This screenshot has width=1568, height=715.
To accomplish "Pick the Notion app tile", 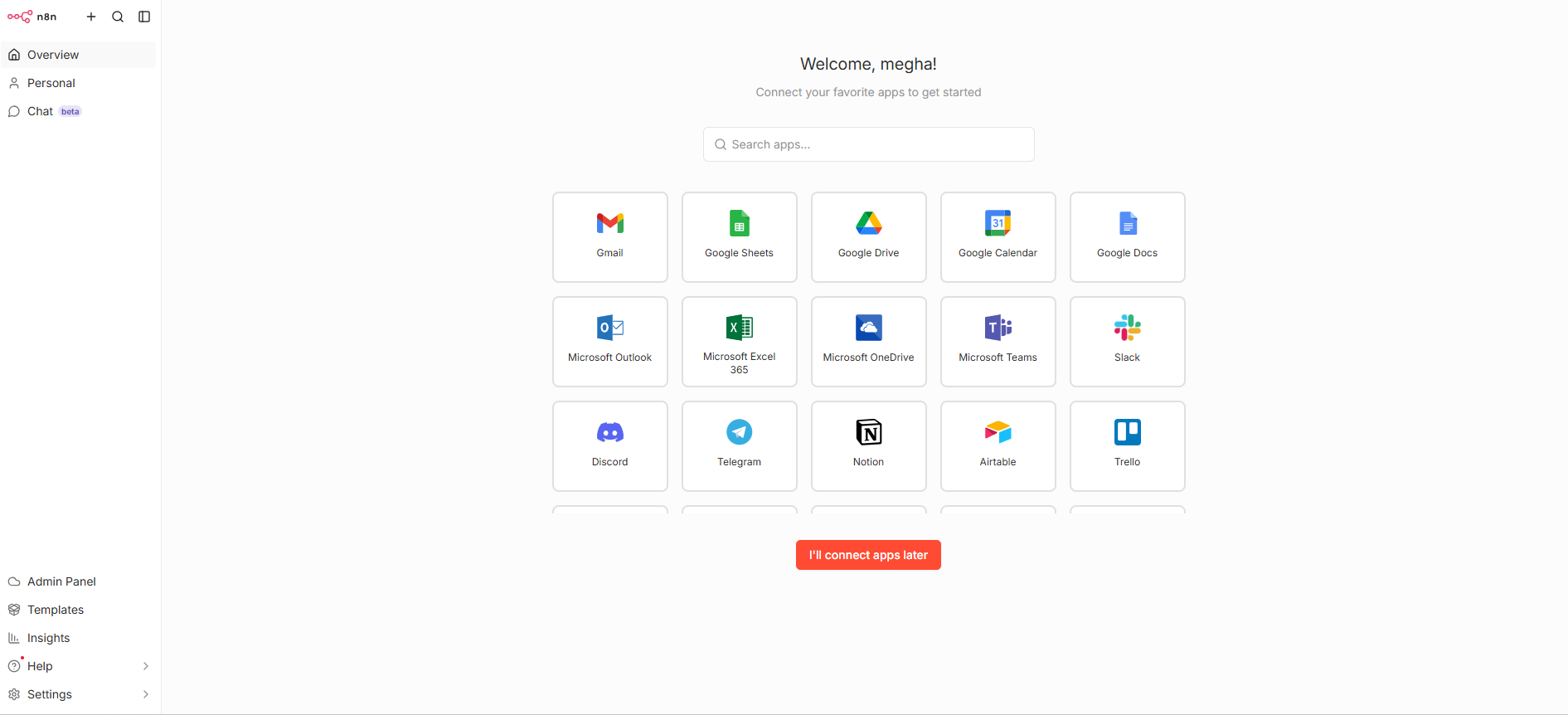I will coord(868,446).
